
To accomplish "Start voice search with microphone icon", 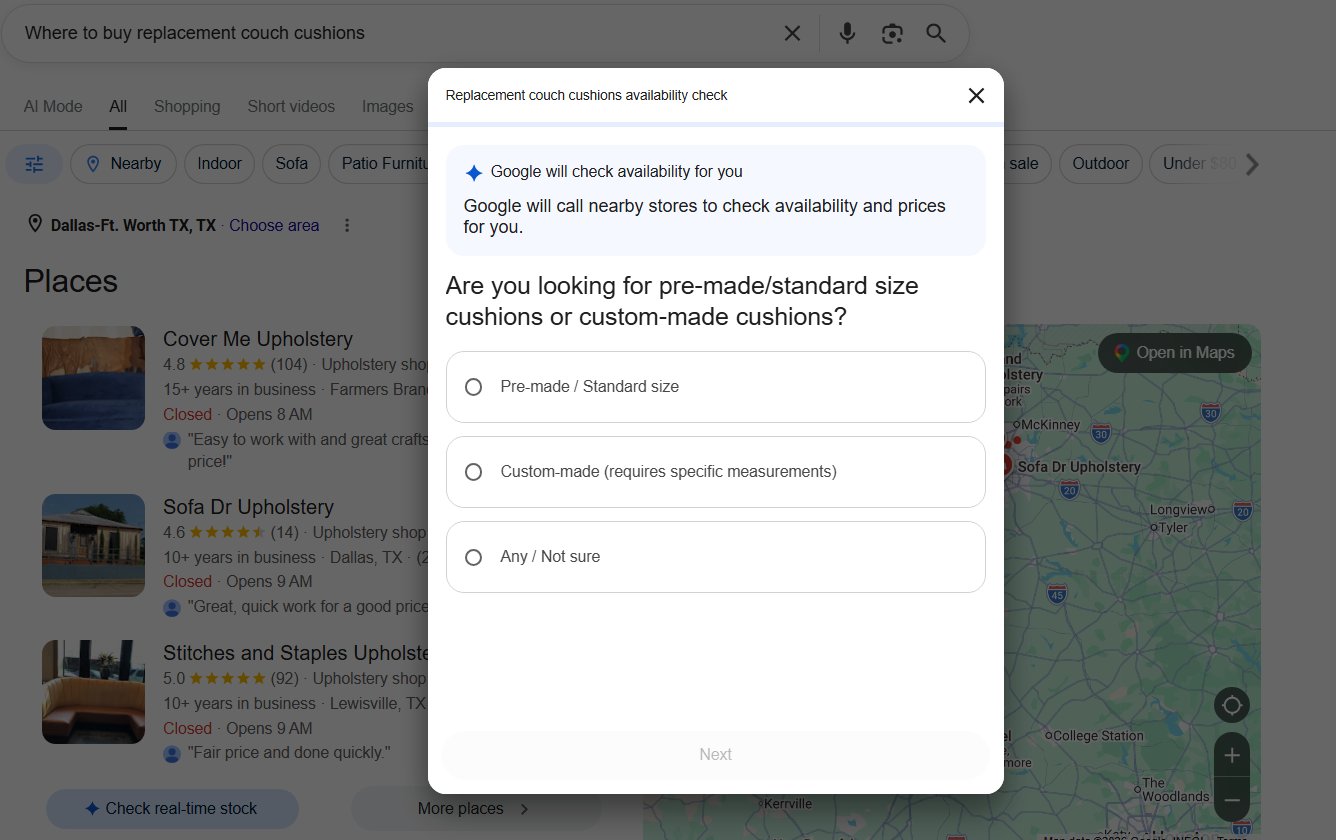I will click(847, 33).
